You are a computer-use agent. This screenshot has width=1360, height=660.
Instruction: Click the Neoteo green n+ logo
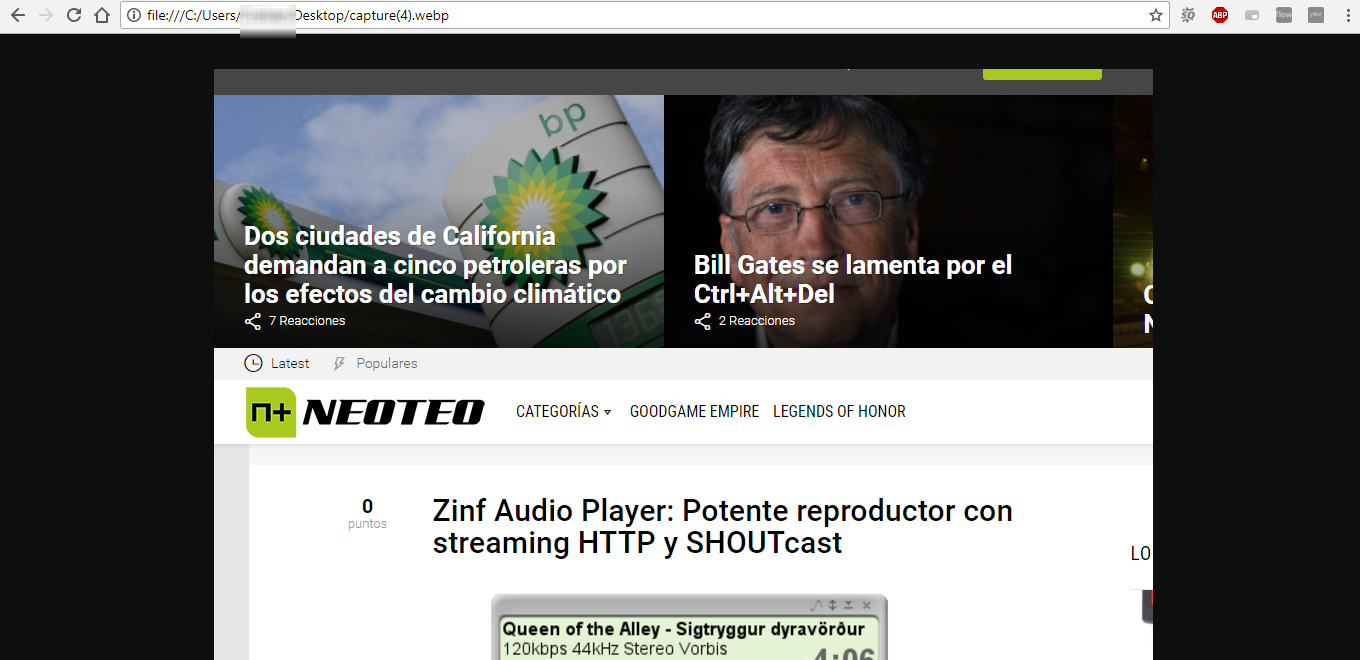[271, 412]
